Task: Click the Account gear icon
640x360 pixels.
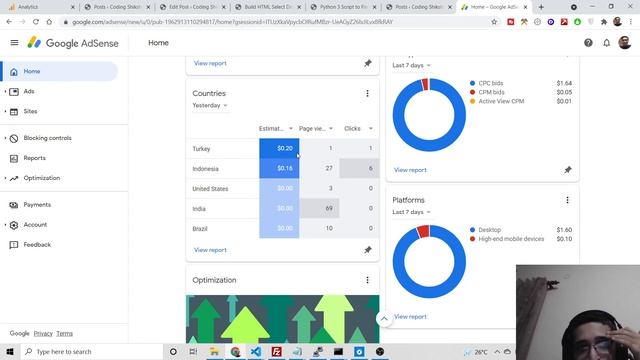Action: click(x=14, y=225)
